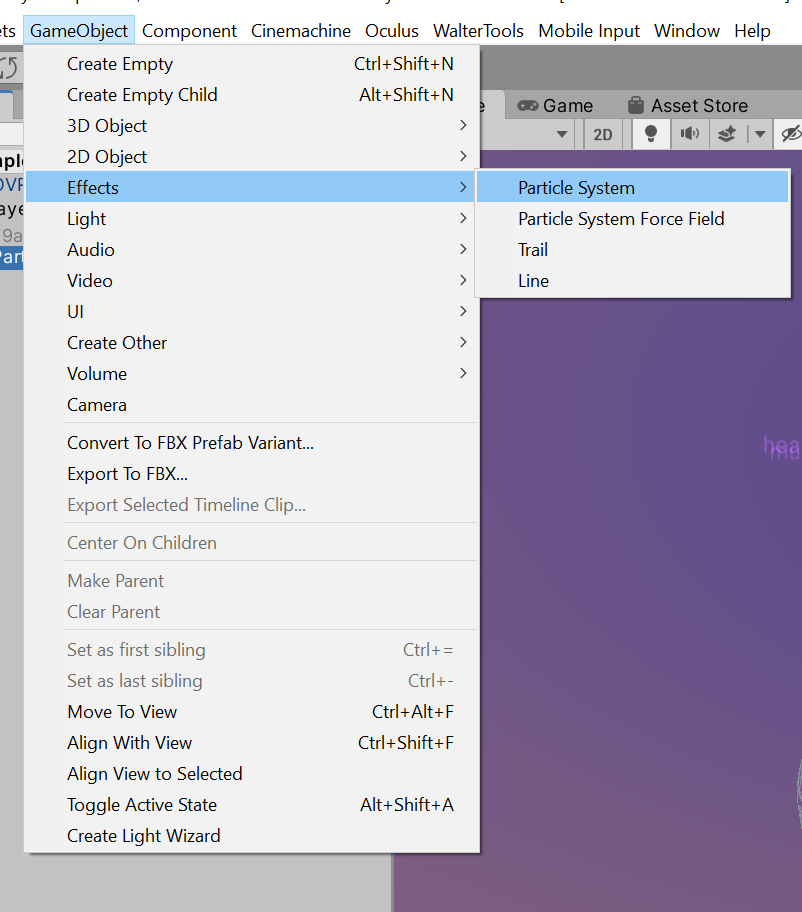Select Line effect
Screen dimensions: 802x912
click(x=632, y=281)
